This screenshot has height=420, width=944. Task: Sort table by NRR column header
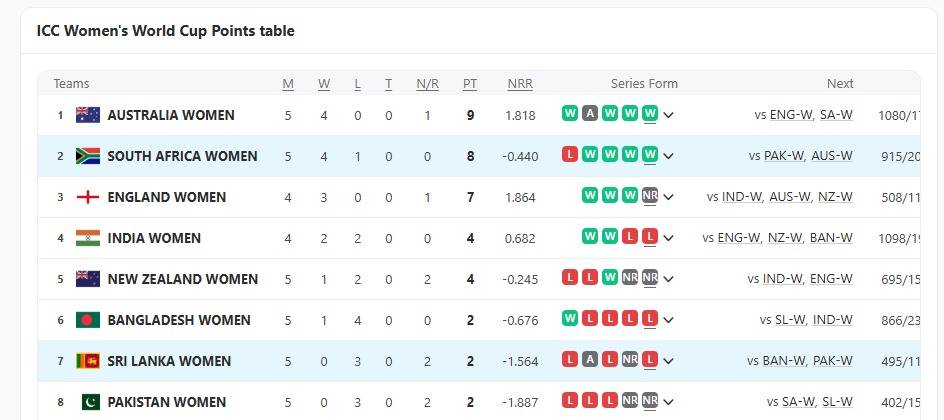click(x=520, y=84)
